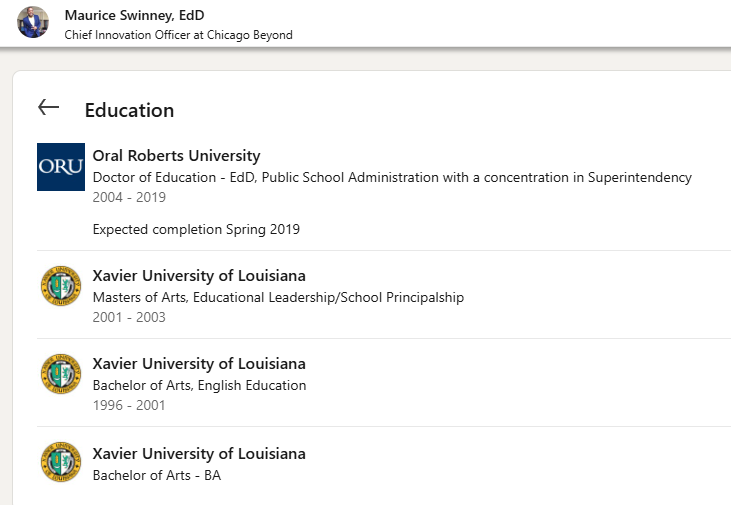
Task: Click Xavier logo beside Masters of Arts entry
Action: point(61,286)
